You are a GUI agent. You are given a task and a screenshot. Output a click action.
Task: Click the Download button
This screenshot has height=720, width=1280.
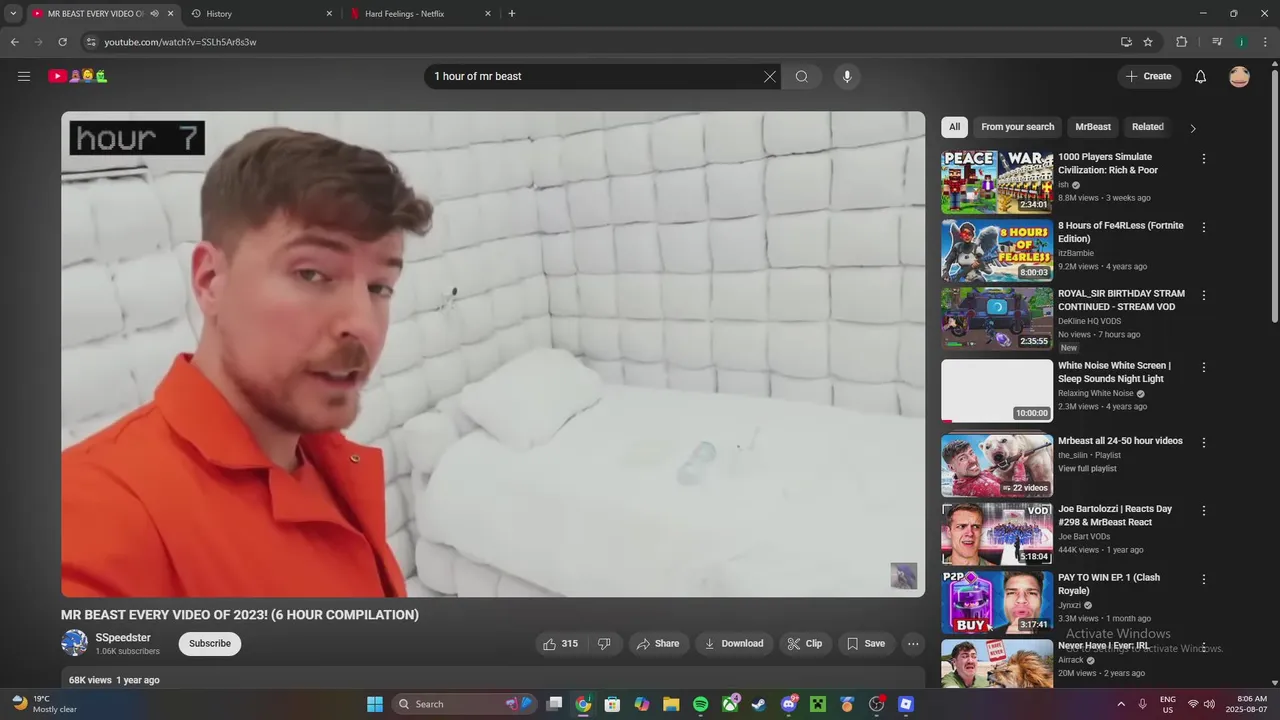pos(734,644)
